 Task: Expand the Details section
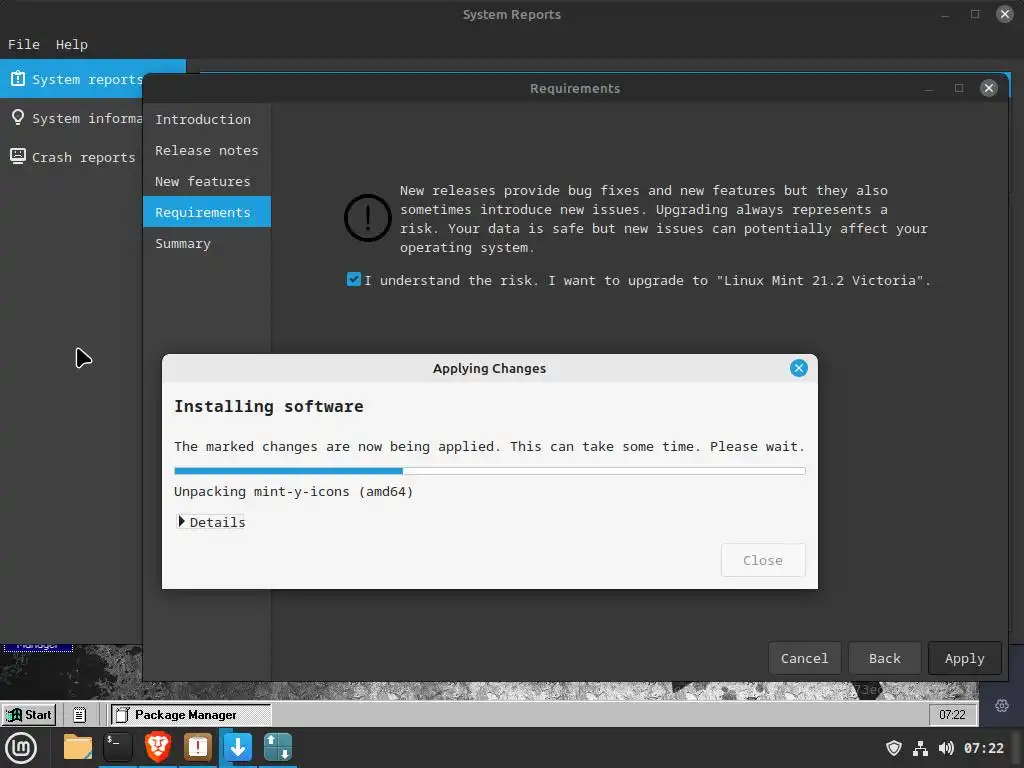pos(211,522)
